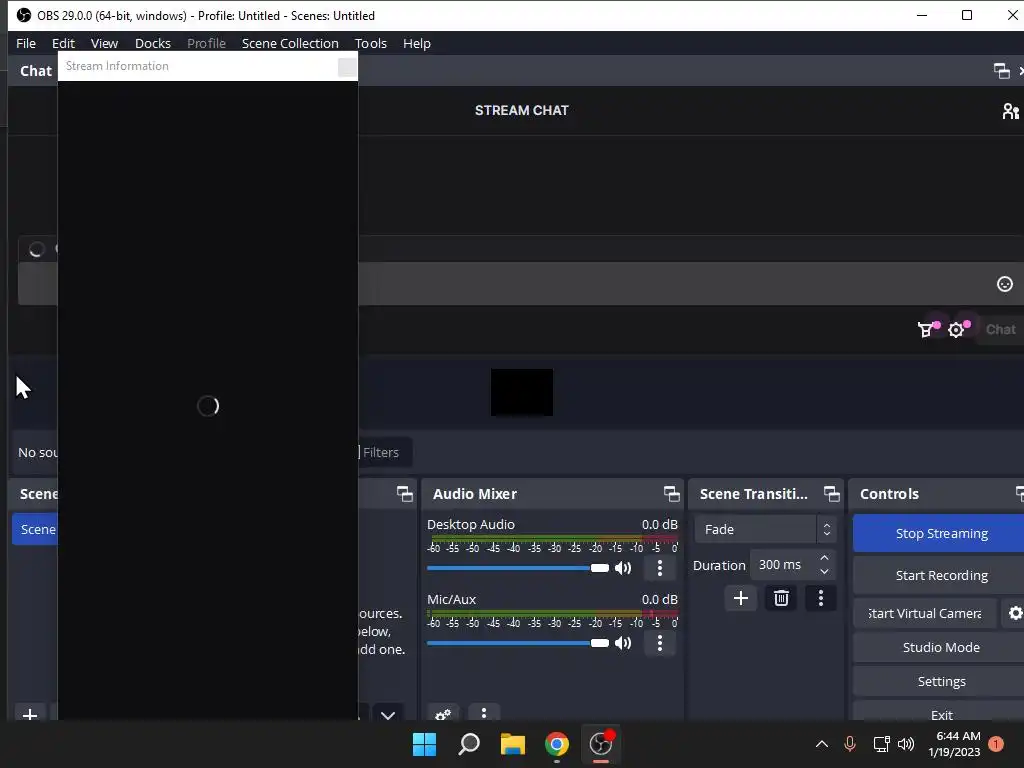Open the Docks menu

click(x=153, y=43)
